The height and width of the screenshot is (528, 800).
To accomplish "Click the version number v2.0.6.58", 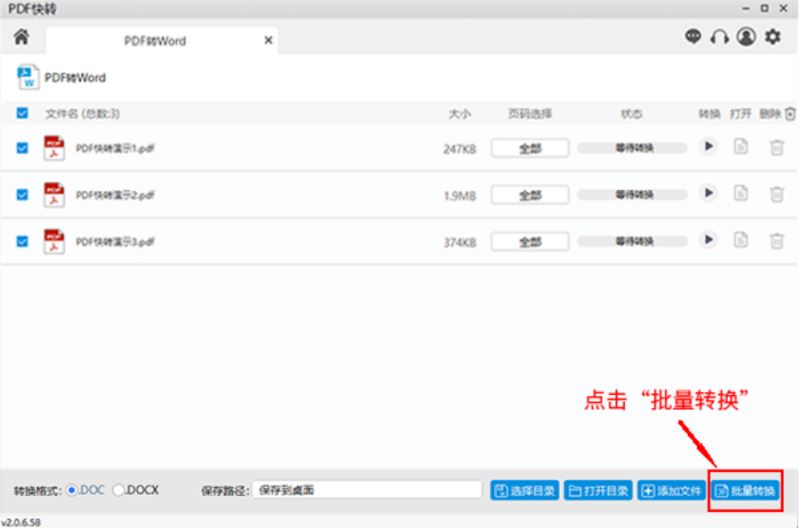I will (x=21, y=522).
